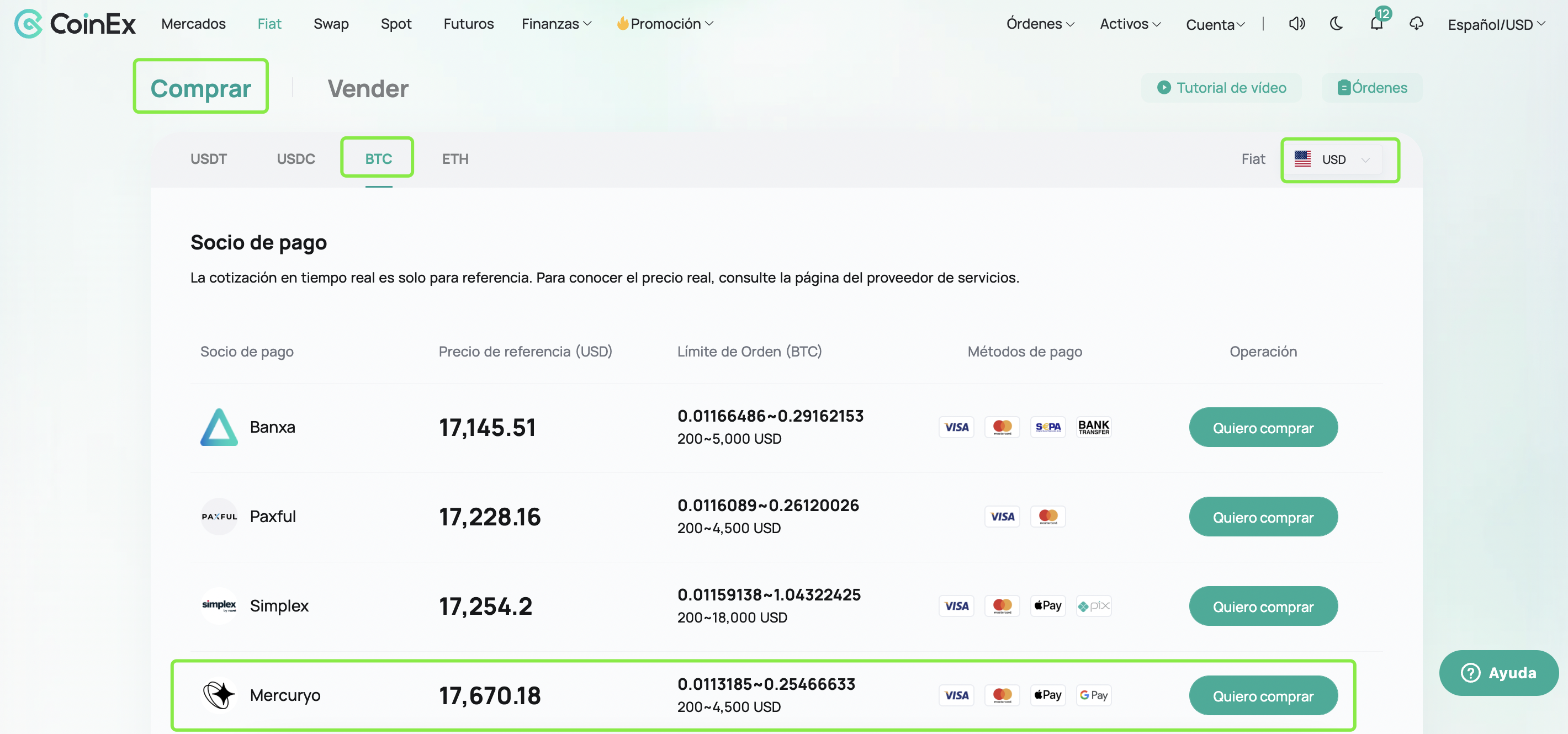The width and height of the screenshot is (1568, 734).
Task: Open the USD fiat currency dropdown
Action: (1333, 159)
